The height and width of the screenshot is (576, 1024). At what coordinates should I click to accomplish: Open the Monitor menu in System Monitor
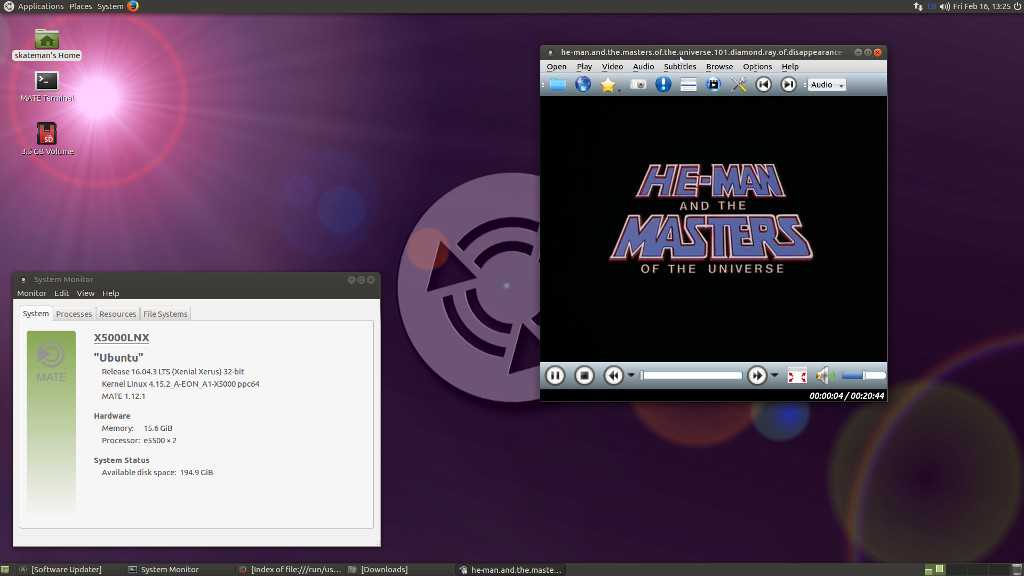tap(31, 293)
